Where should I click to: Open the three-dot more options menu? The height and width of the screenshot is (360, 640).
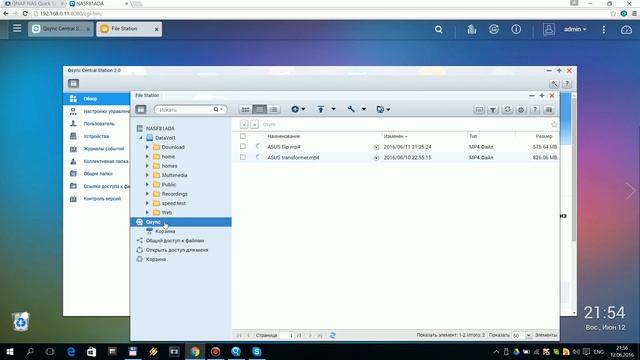(604, 29)
